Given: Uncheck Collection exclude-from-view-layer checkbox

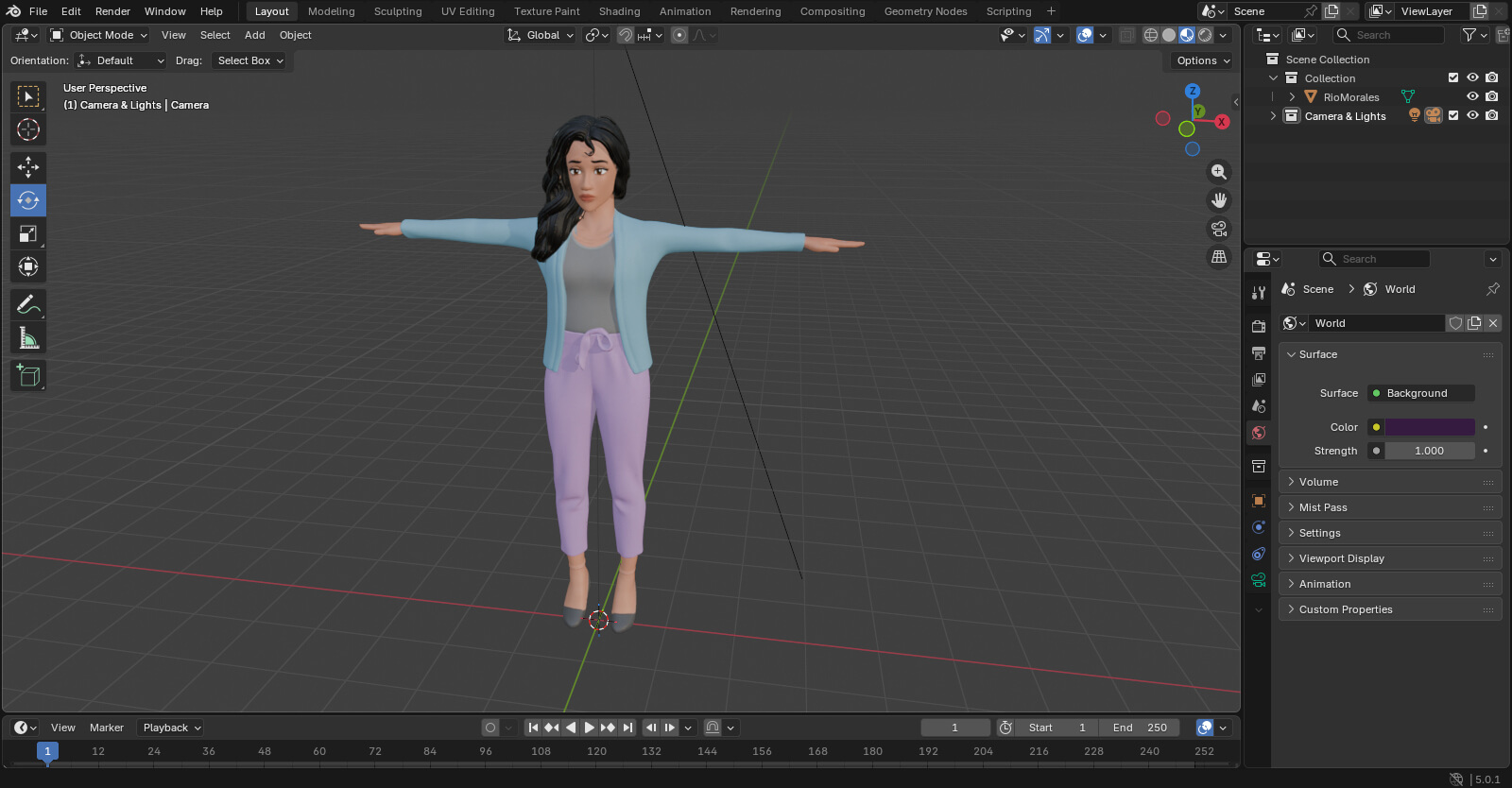Looking at the screenshot, I should pyautogui.click(x=1453, y=77).
